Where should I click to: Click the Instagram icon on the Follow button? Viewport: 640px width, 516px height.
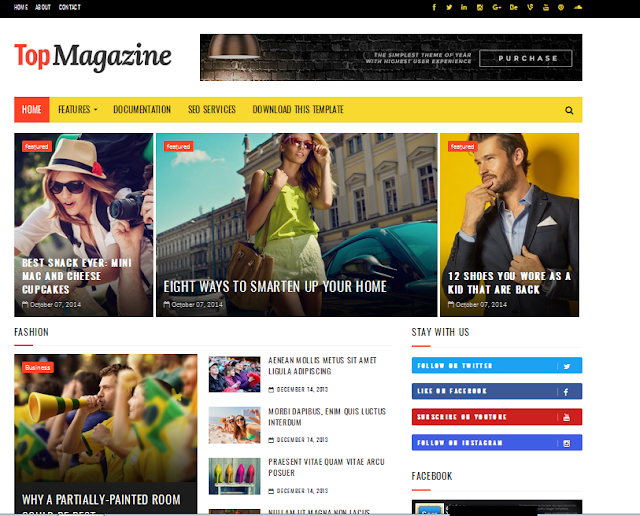pyautogui.click(x=567, y=443)
